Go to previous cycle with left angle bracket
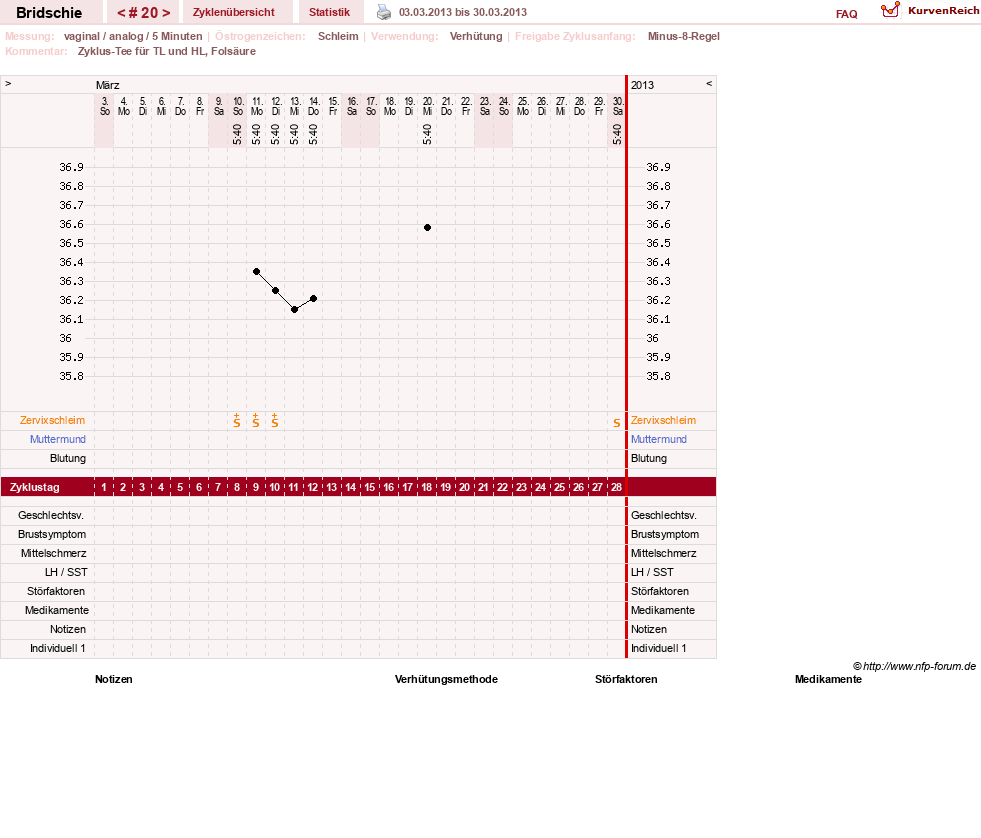 click(x=121, y=13)
